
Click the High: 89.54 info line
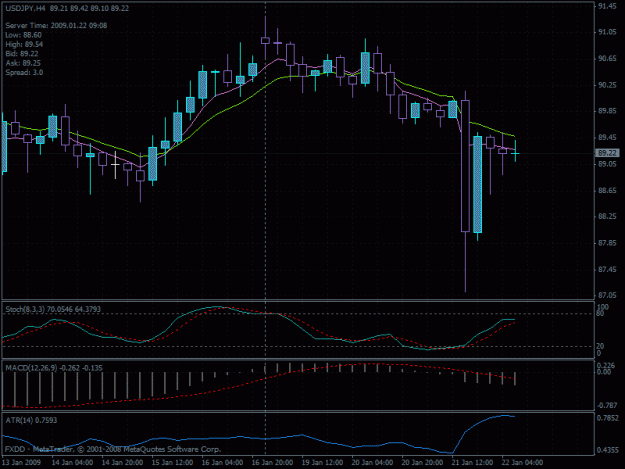[x=24, y=44]
